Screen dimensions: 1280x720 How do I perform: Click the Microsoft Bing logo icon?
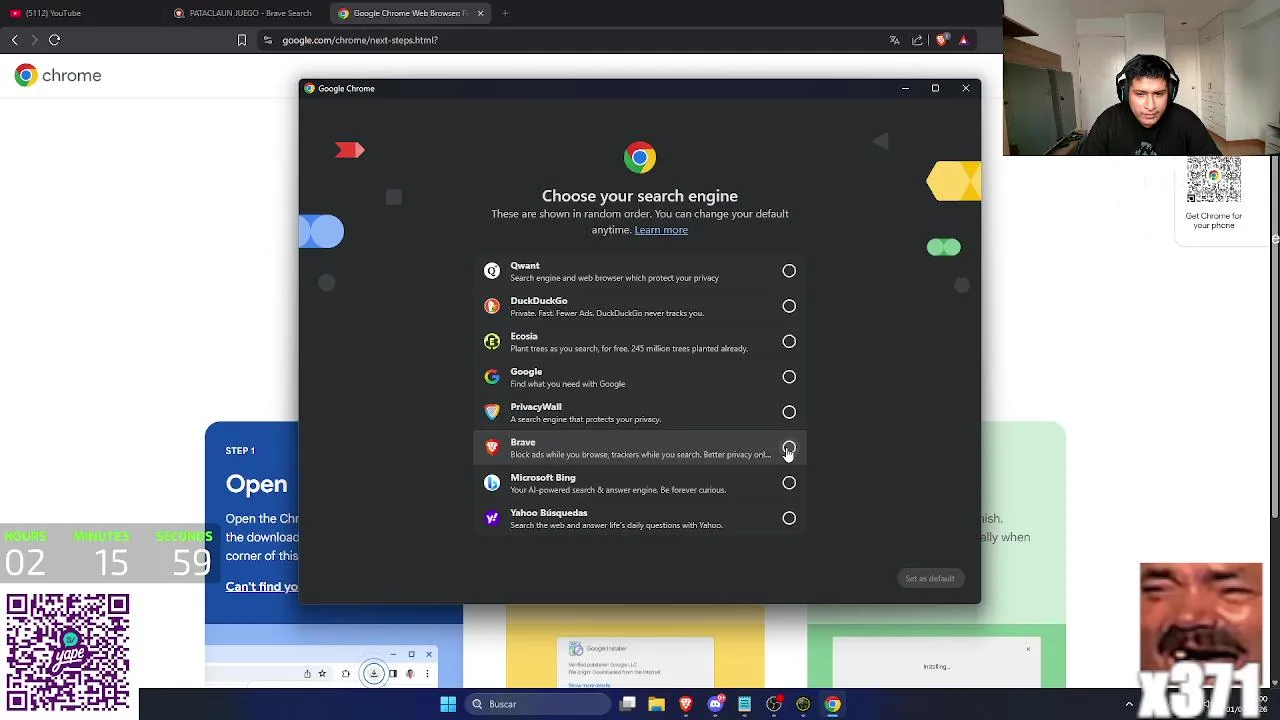[x=492, y=483]
